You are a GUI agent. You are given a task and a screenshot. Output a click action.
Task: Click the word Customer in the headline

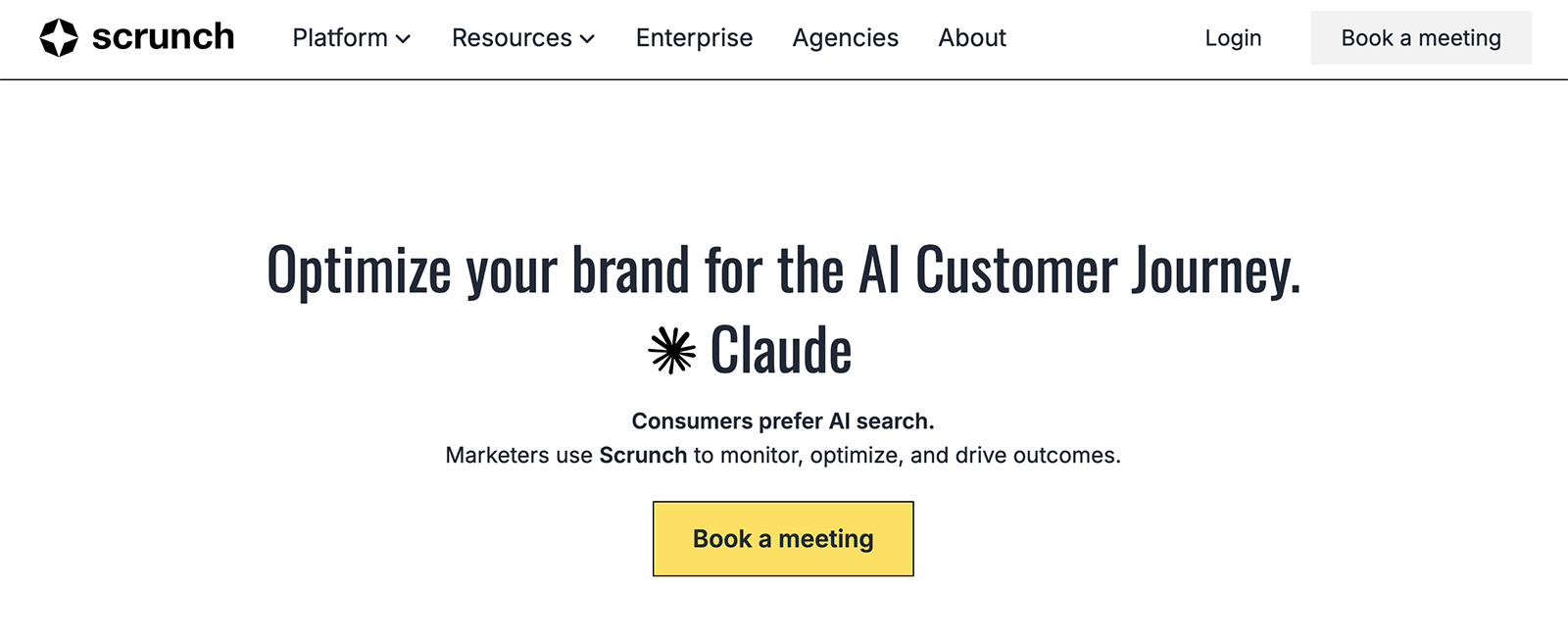1016,271
